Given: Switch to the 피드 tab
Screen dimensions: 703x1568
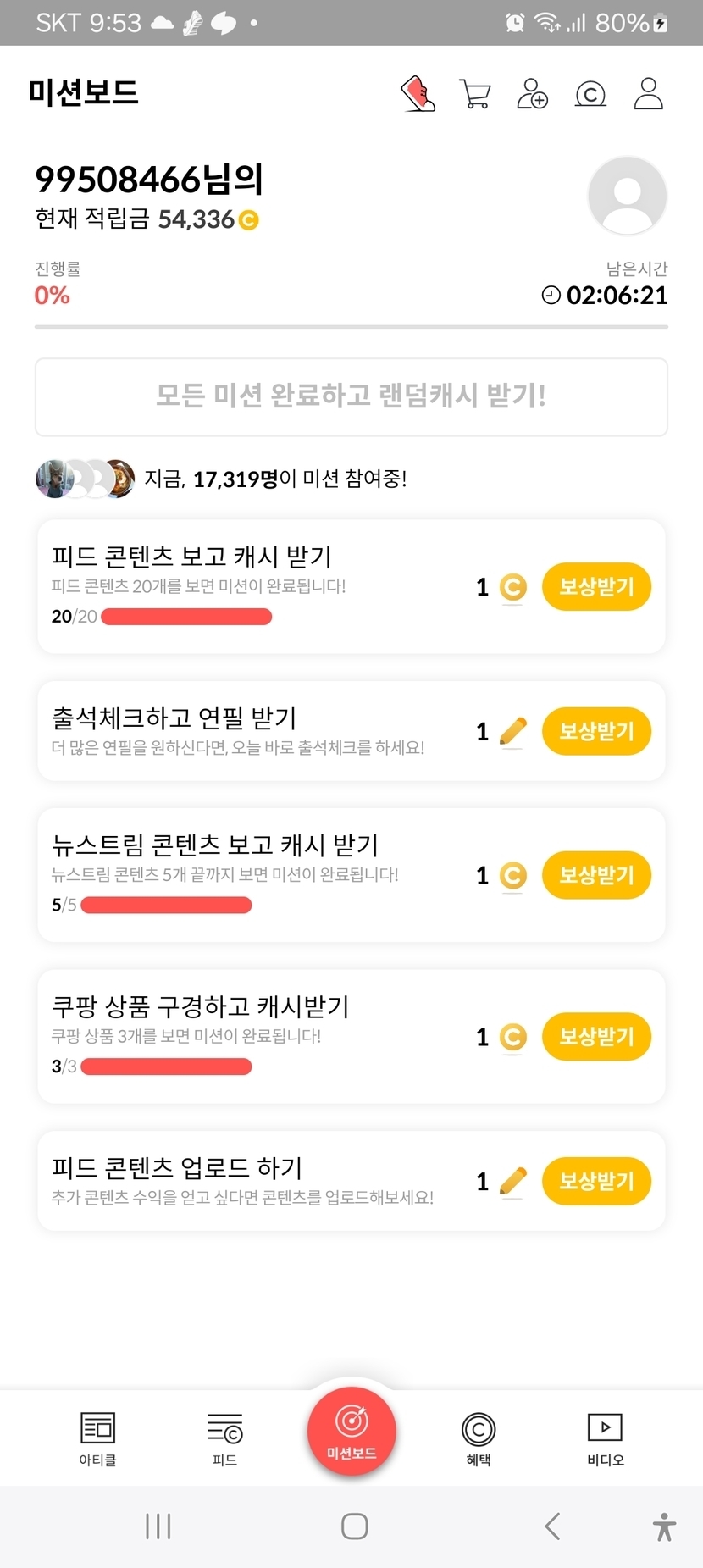Looking at the screenshot, I should coord(224,1438).
